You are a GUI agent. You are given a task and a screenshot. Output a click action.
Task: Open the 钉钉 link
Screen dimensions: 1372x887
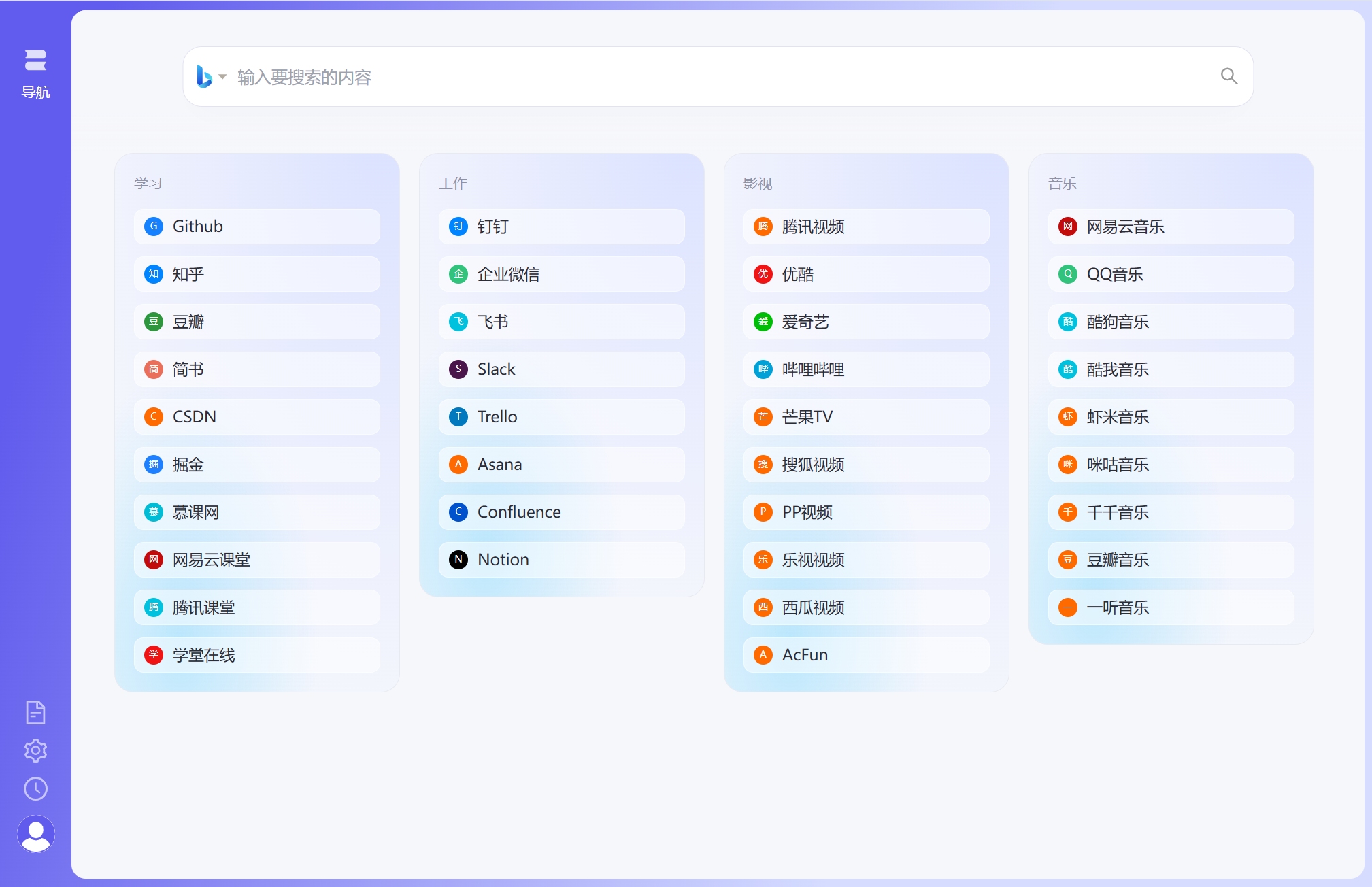pos(562,227)
